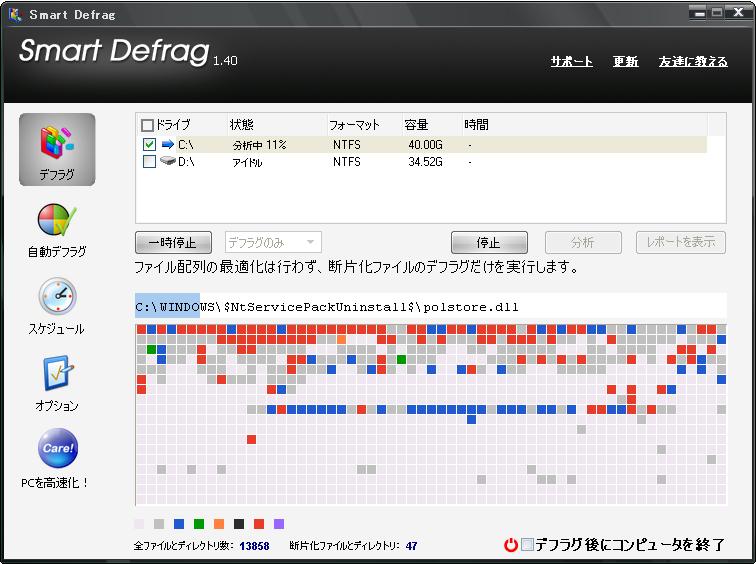The image size is (756, 564).
Task: Click the 時間 column header
Action: tap(476, 125)
